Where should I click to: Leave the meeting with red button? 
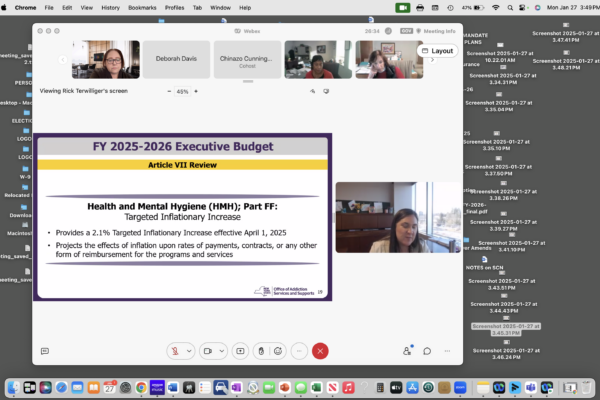click(320, 351)
